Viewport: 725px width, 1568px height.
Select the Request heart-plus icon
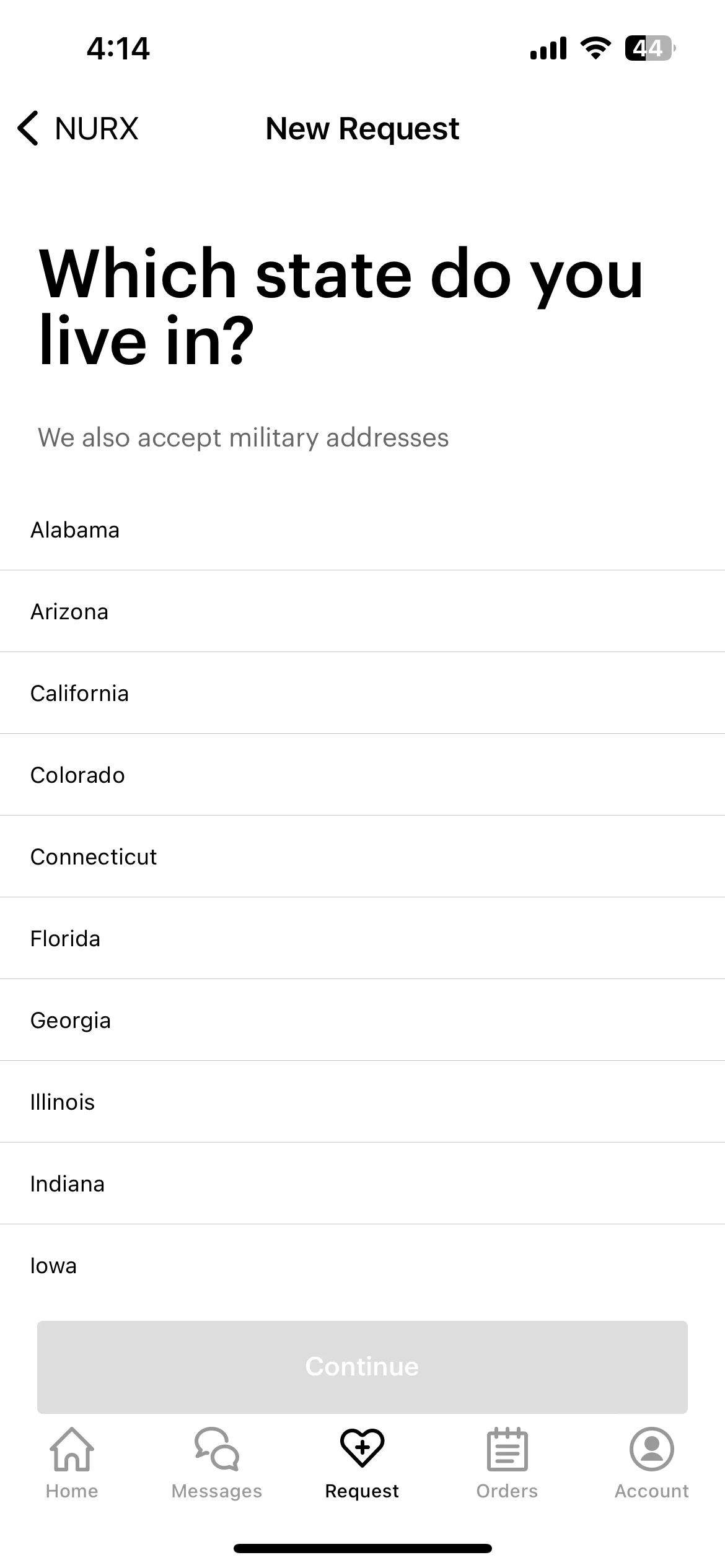[x=362, y=1448]
